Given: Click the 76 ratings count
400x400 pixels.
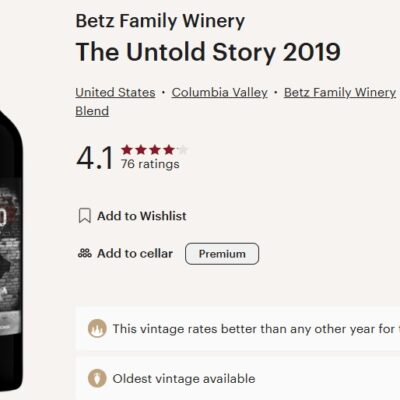Looking at the screenshot, I should (x=150, y=164).
